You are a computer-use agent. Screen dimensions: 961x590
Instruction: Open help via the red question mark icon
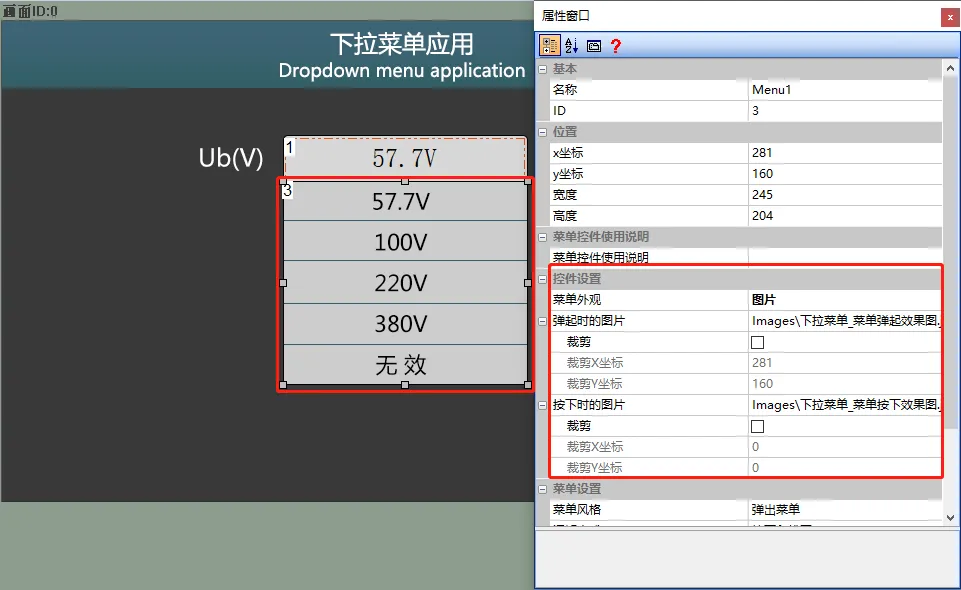click(617, 45)
